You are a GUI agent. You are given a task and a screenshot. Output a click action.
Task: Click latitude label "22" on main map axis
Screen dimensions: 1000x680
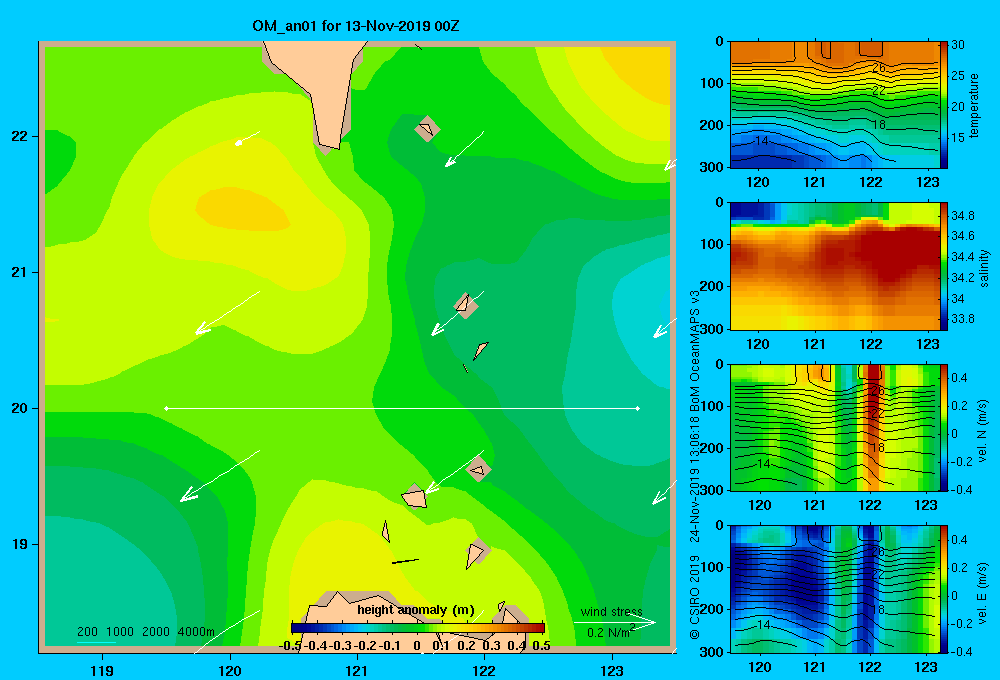[x=20, y=137]
